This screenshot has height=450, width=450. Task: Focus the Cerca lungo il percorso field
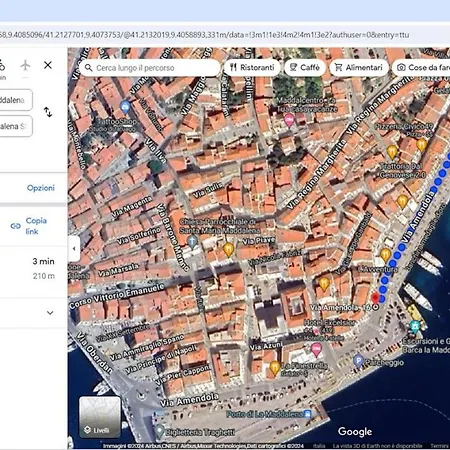click(x=150, y=68)
